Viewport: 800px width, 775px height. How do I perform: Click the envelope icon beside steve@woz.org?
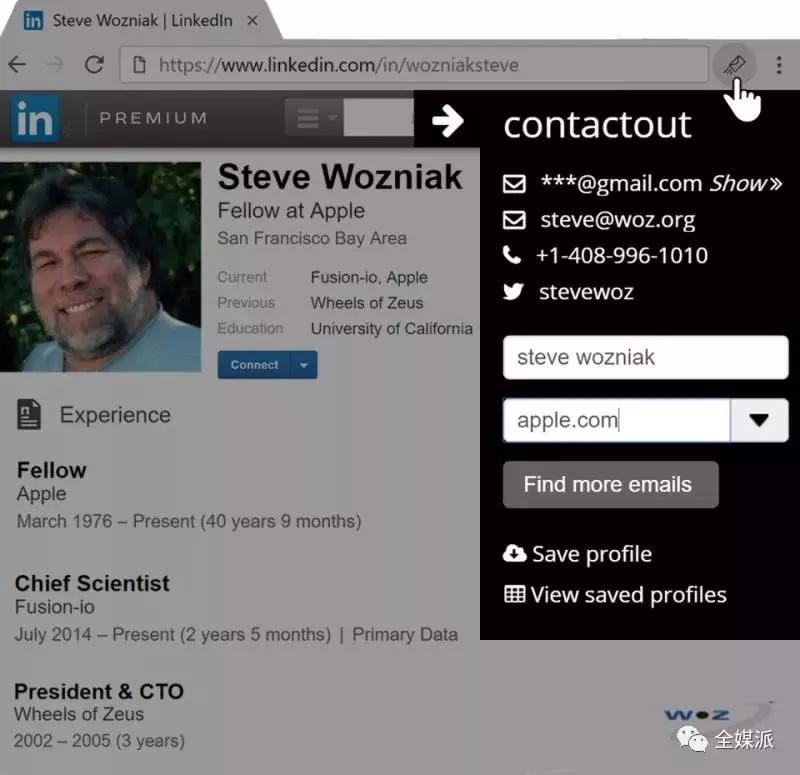click(x=514, y=220)
